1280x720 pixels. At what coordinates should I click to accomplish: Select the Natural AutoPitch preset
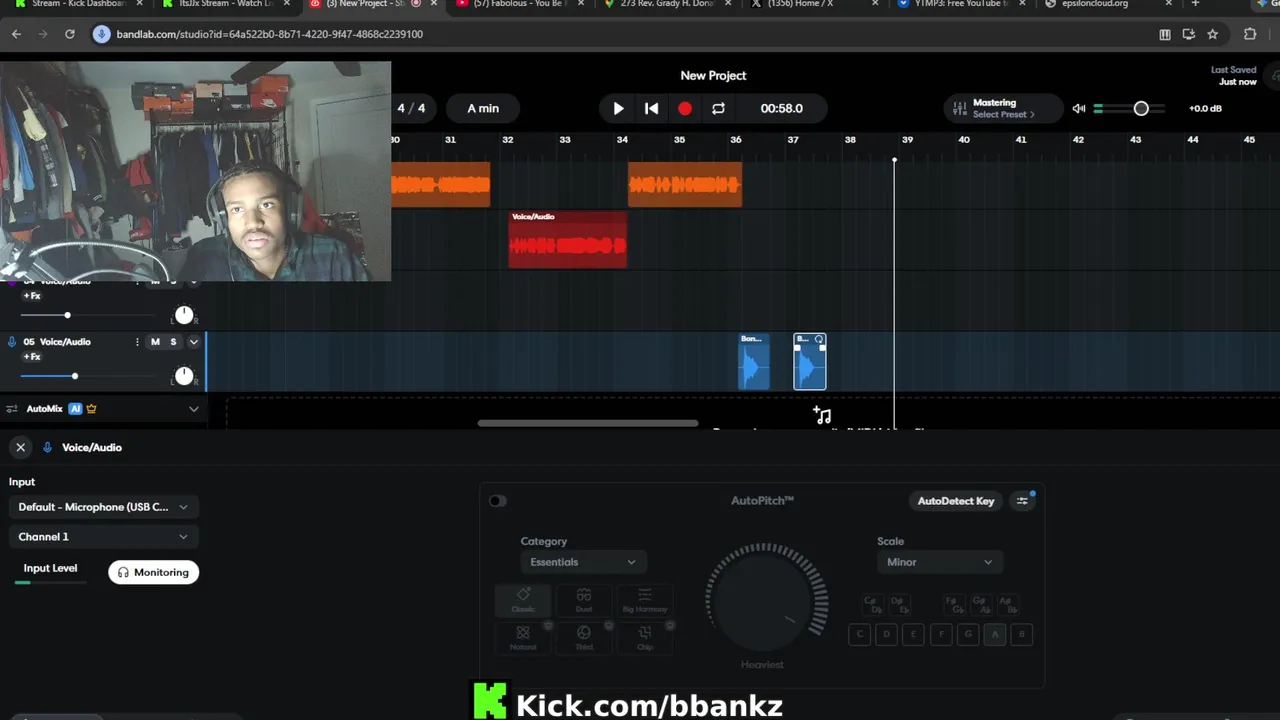[x=523, y=638]
